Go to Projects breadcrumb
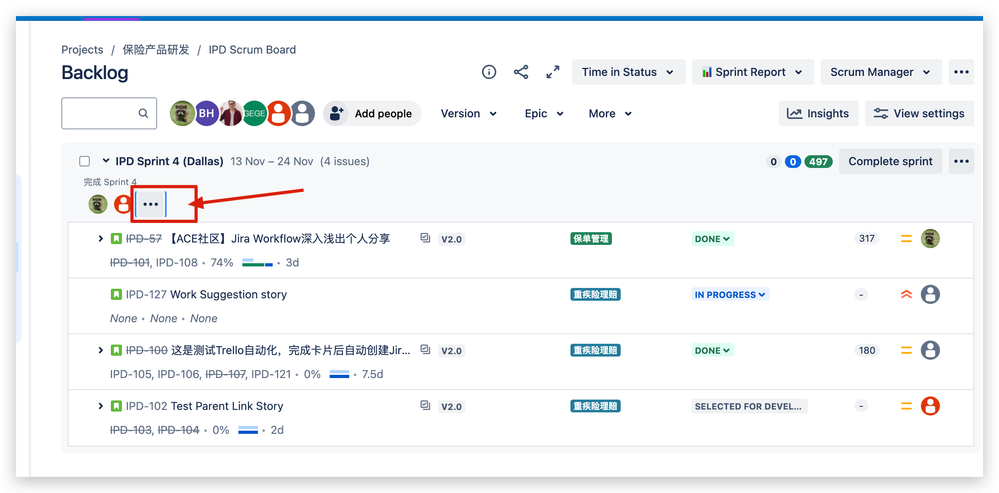 click(x=82, y=50)
